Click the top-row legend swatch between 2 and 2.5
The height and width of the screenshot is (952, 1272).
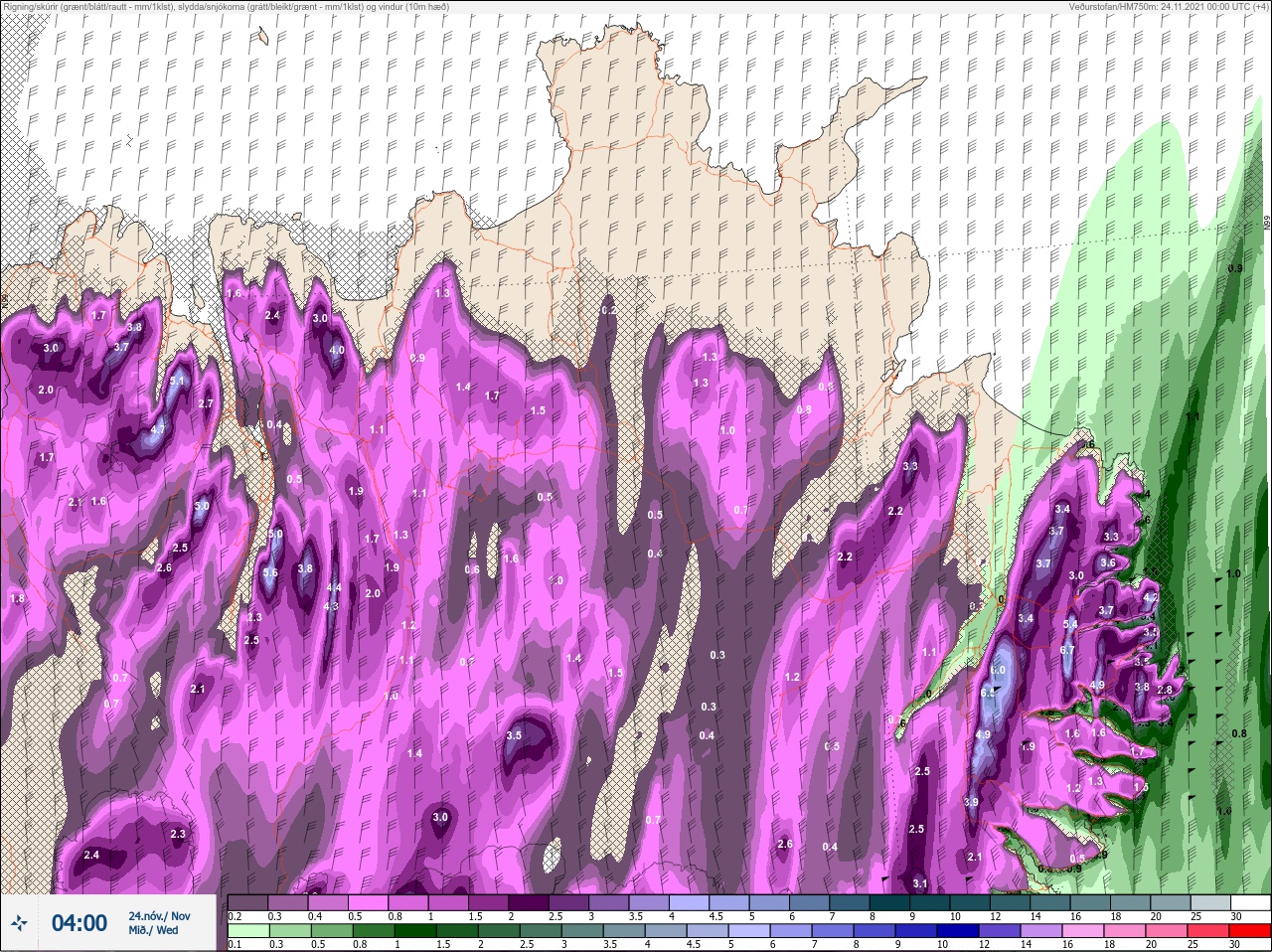click(x=530, y=903)
